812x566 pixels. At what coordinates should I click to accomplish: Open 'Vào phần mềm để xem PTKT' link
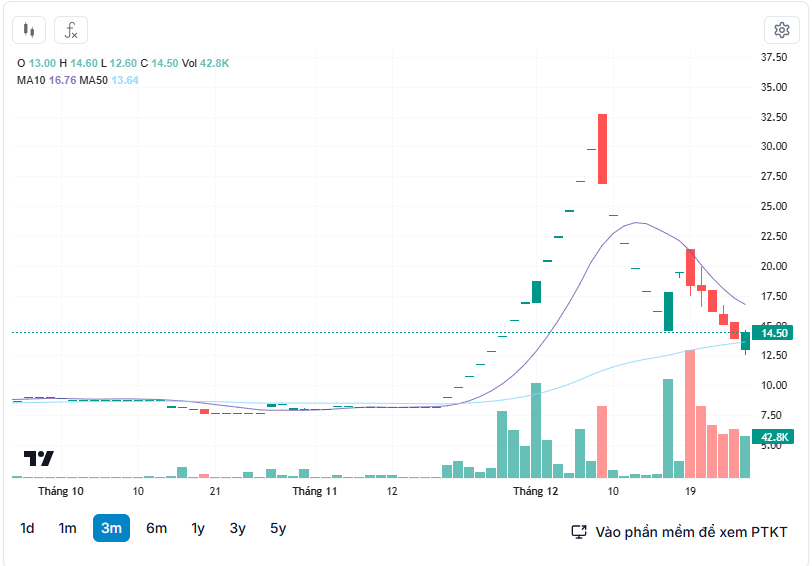[x=691, y=532]
